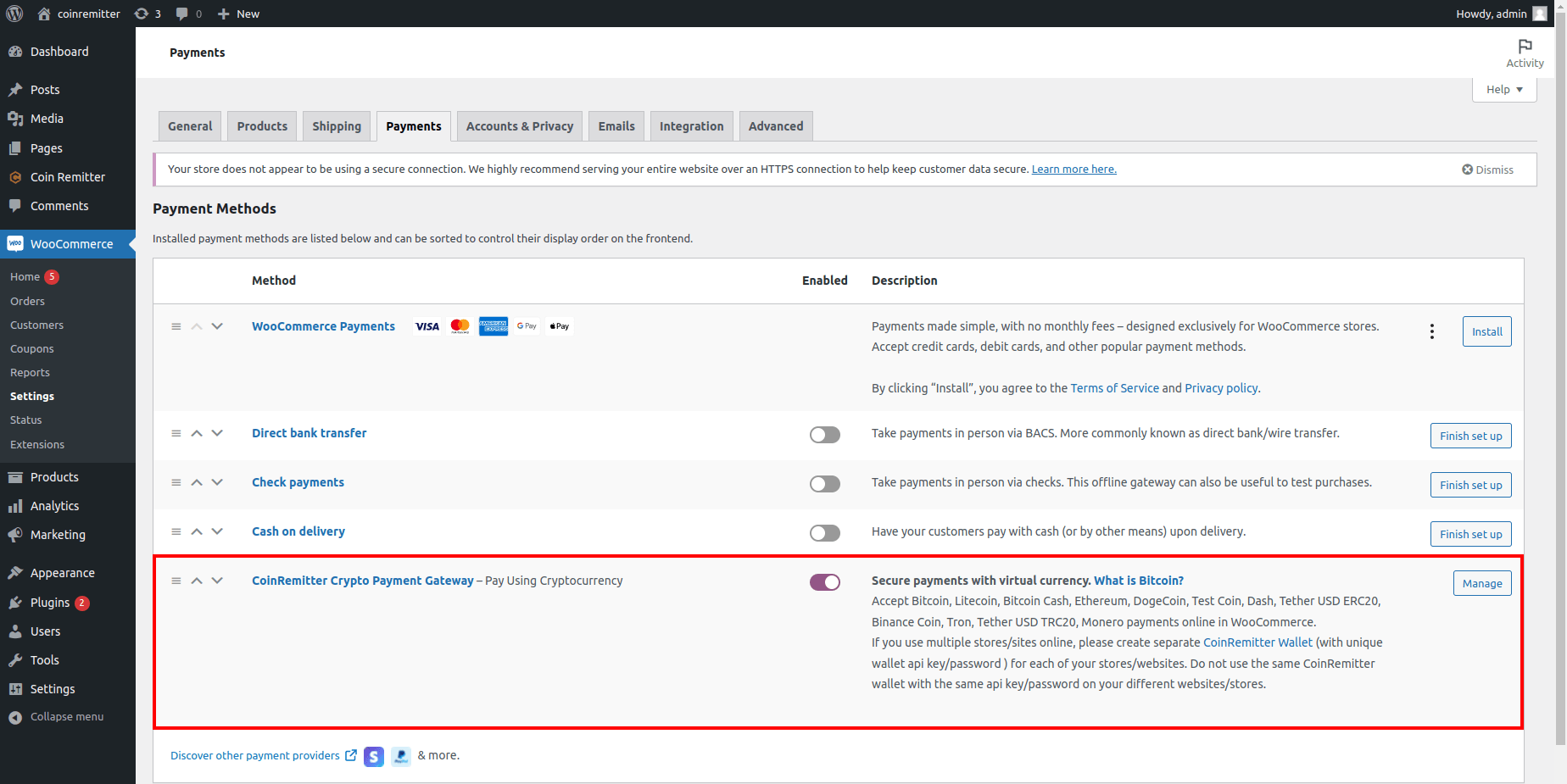Viewport: 1567px width, 784px height.
Task: Disable the CoinRemitter Crypto Payment Gateway toggle
Action: [824, 582]
